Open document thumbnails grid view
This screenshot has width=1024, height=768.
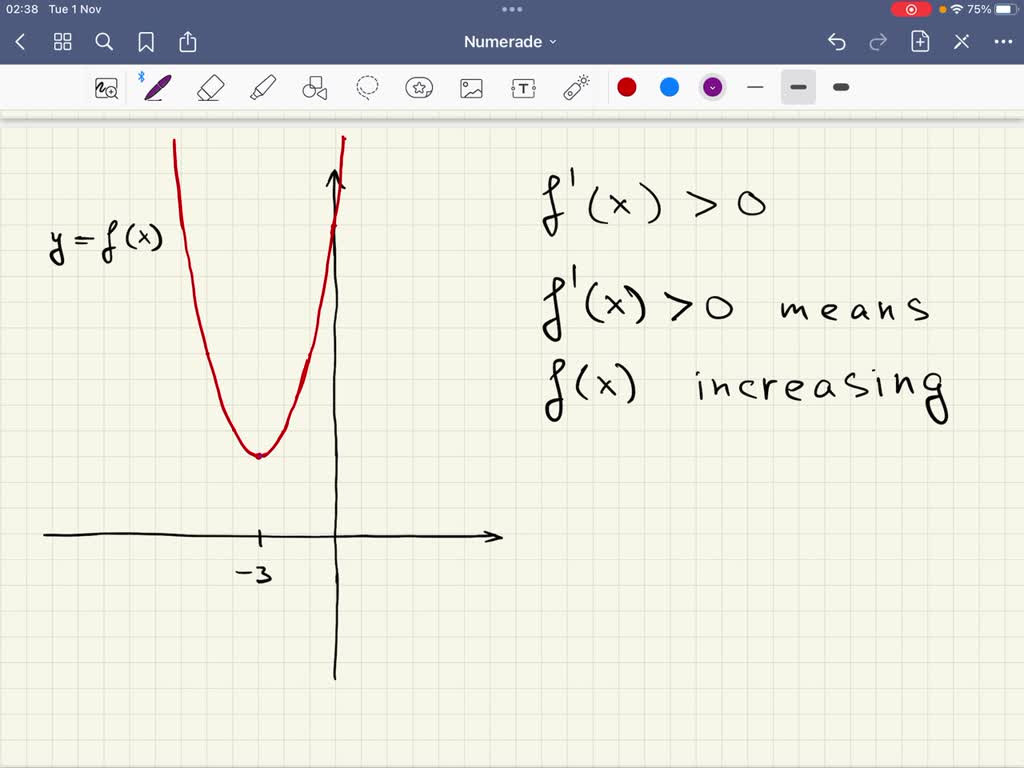point(62,42)
